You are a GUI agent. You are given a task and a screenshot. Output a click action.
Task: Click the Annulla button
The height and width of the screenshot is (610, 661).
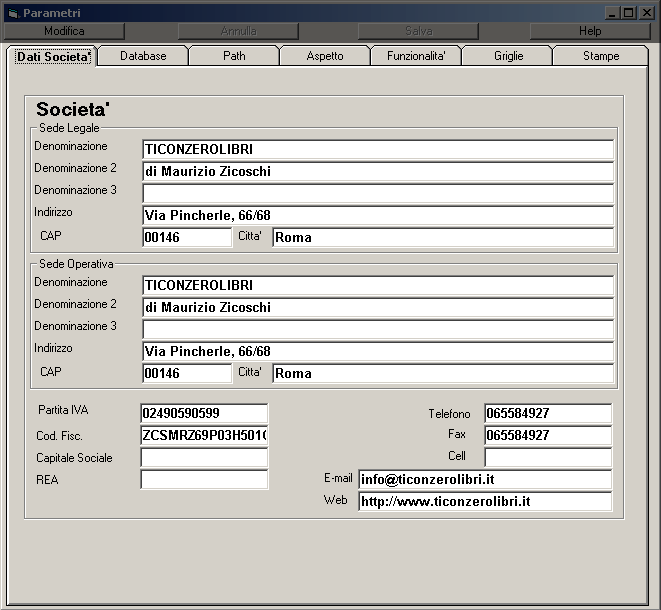238,31
